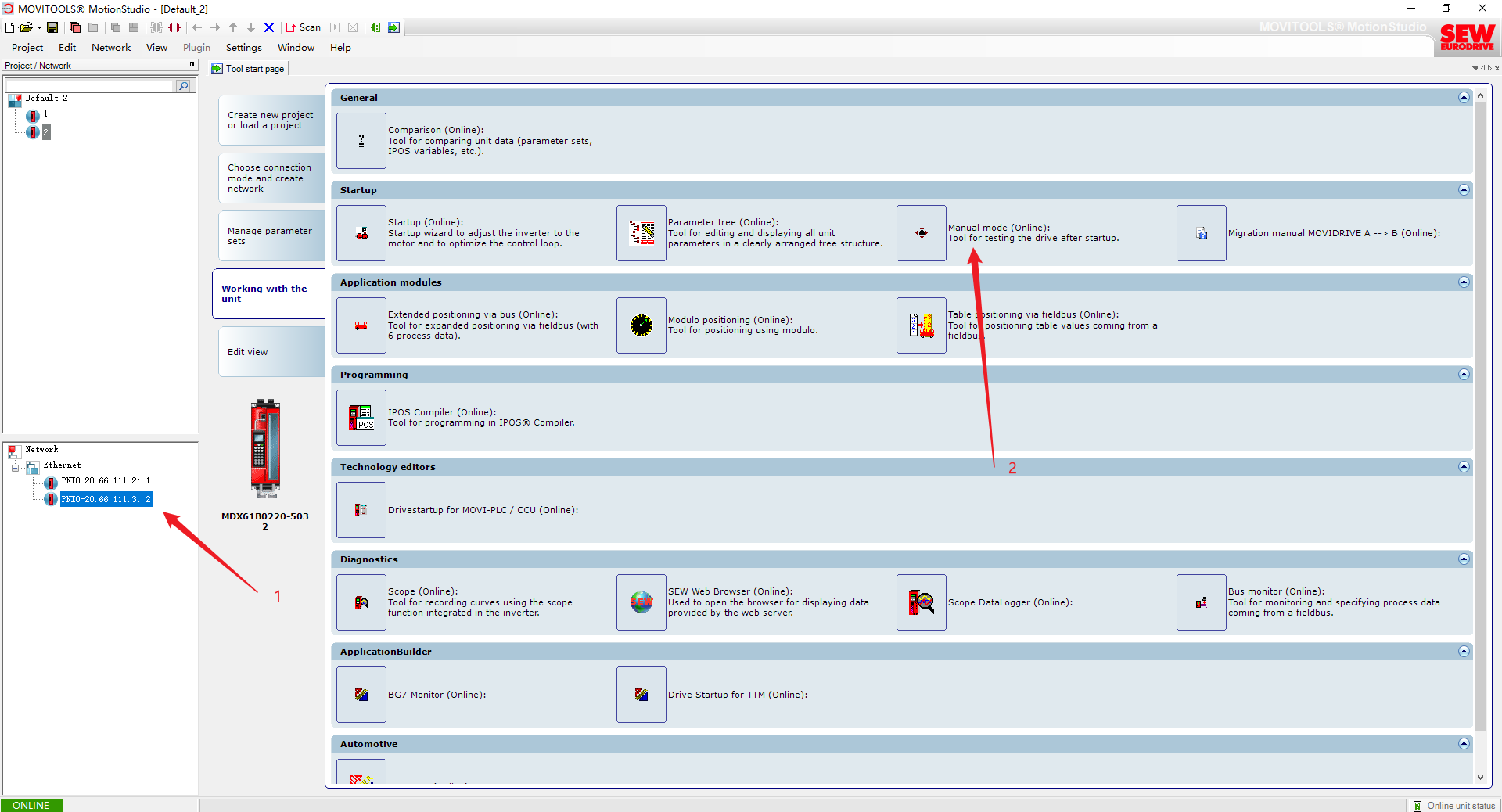The image size is (1502, 812).
Task: Collapse the Diagnostics section
Action: click(1464, 559)
